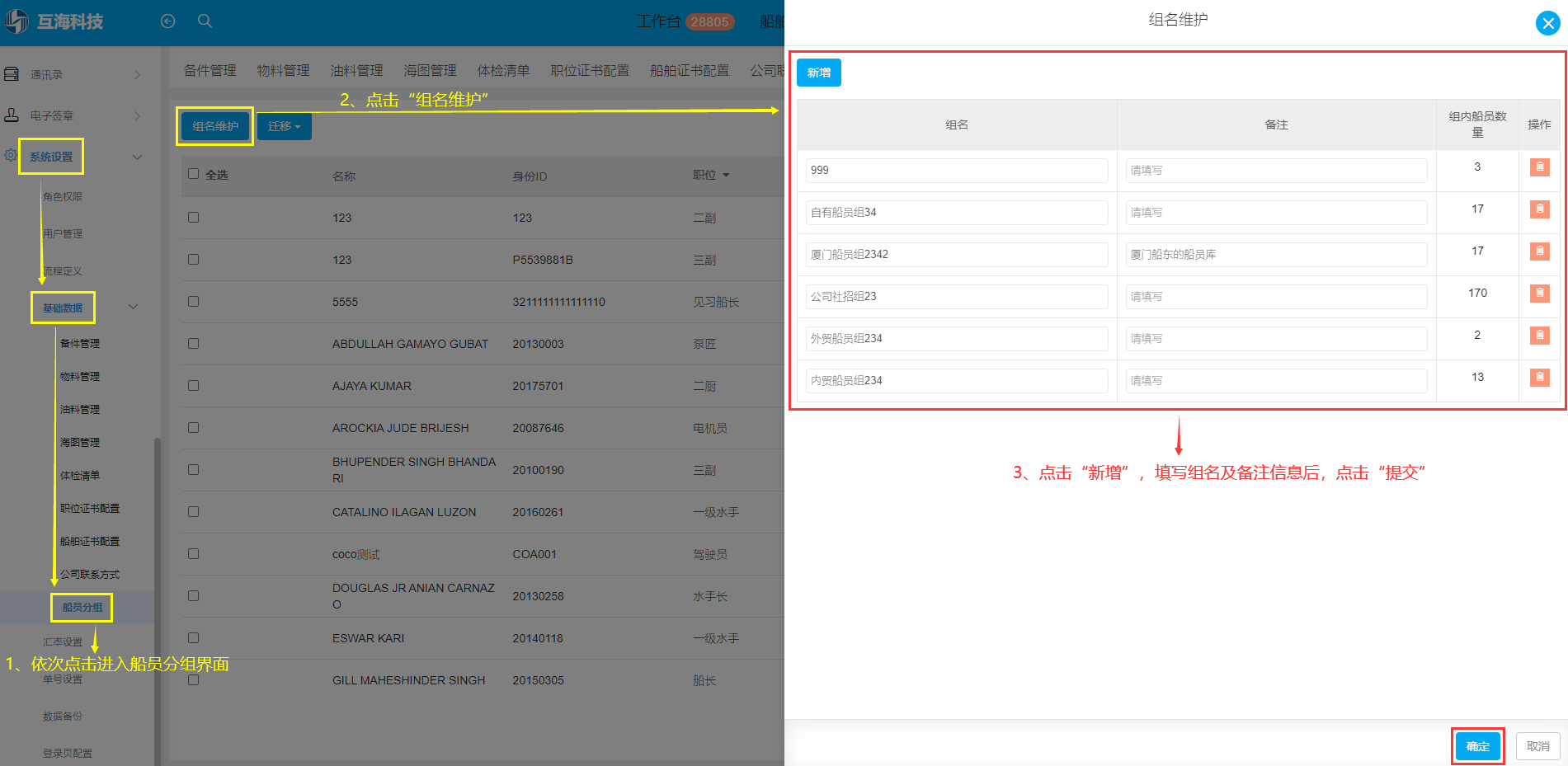Switch to the 油料管理 tab

[356, 71]
